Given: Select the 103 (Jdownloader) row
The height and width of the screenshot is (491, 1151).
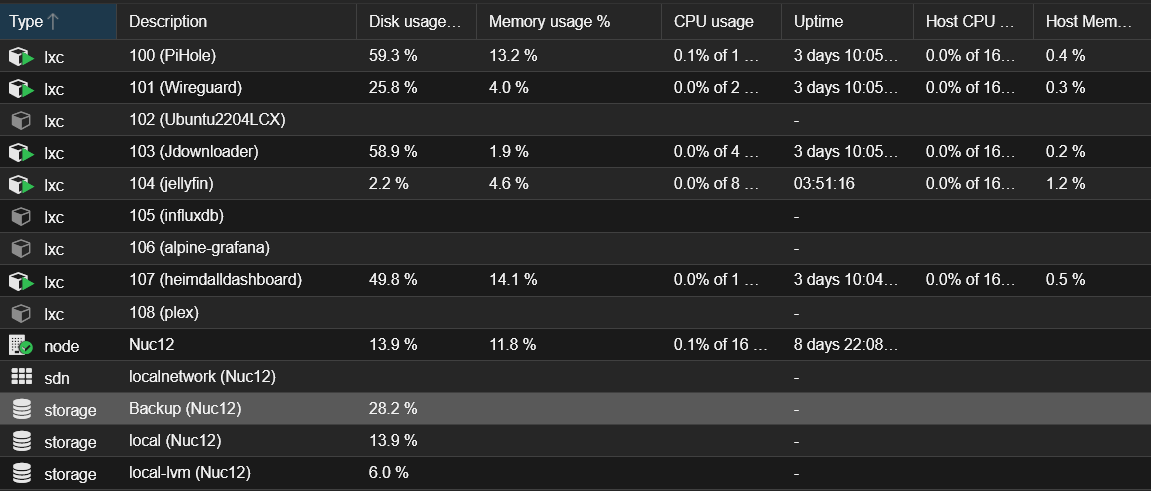Looking at the screenshot, I should [576, 152].
